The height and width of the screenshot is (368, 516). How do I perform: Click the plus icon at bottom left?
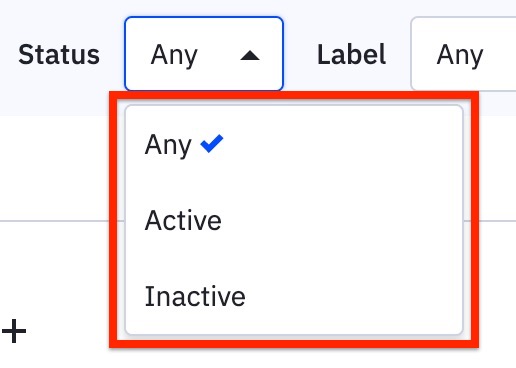[14, 331]
